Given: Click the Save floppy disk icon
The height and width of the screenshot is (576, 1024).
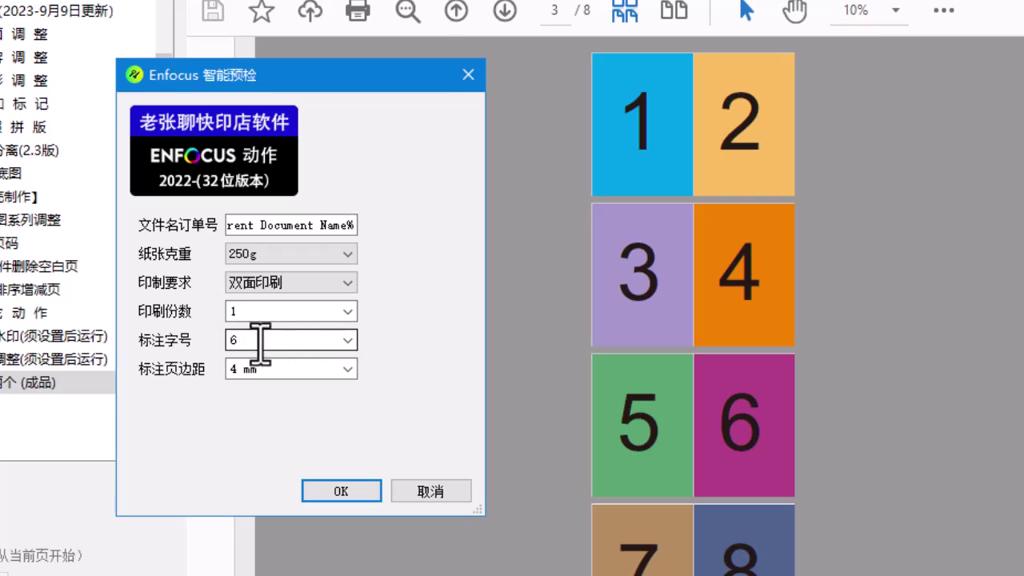Looking at the screenshot, I should click(x=212, y=11).
